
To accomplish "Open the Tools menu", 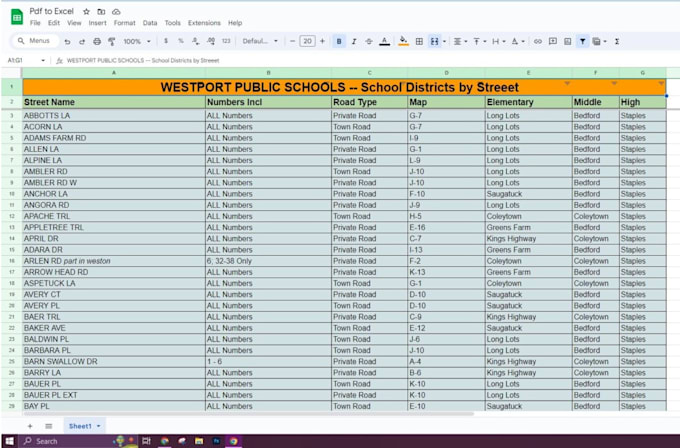I will pos(172,23).
